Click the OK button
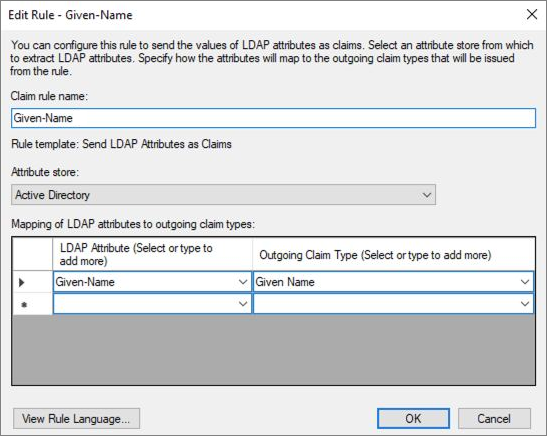Screen dimensions: 547x436 click(x=413, y=418)
